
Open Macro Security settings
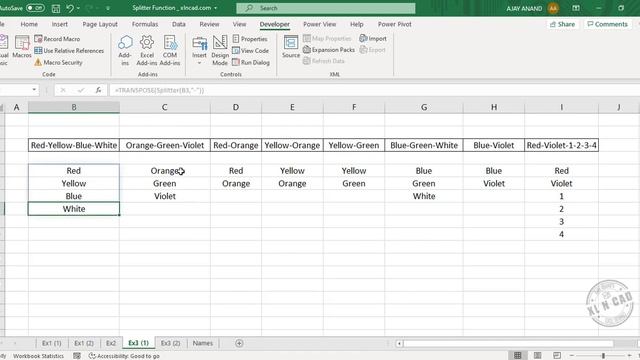click(x=58, y=62)
